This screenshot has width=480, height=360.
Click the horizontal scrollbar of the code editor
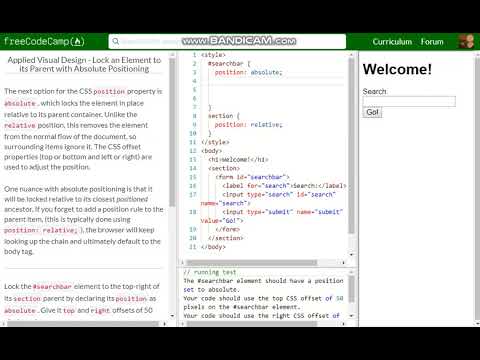coord(252,263)
